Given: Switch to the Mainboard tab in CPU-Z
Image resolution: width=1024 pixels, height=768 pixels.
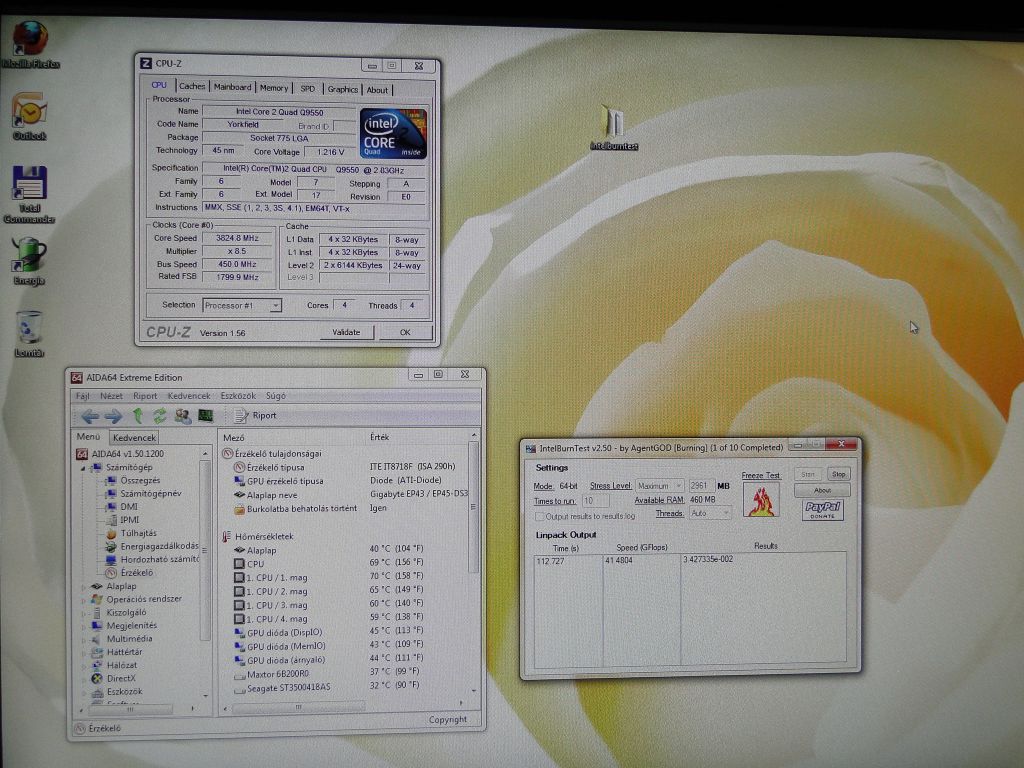Looking at the screenshot, I should [232, 87].
